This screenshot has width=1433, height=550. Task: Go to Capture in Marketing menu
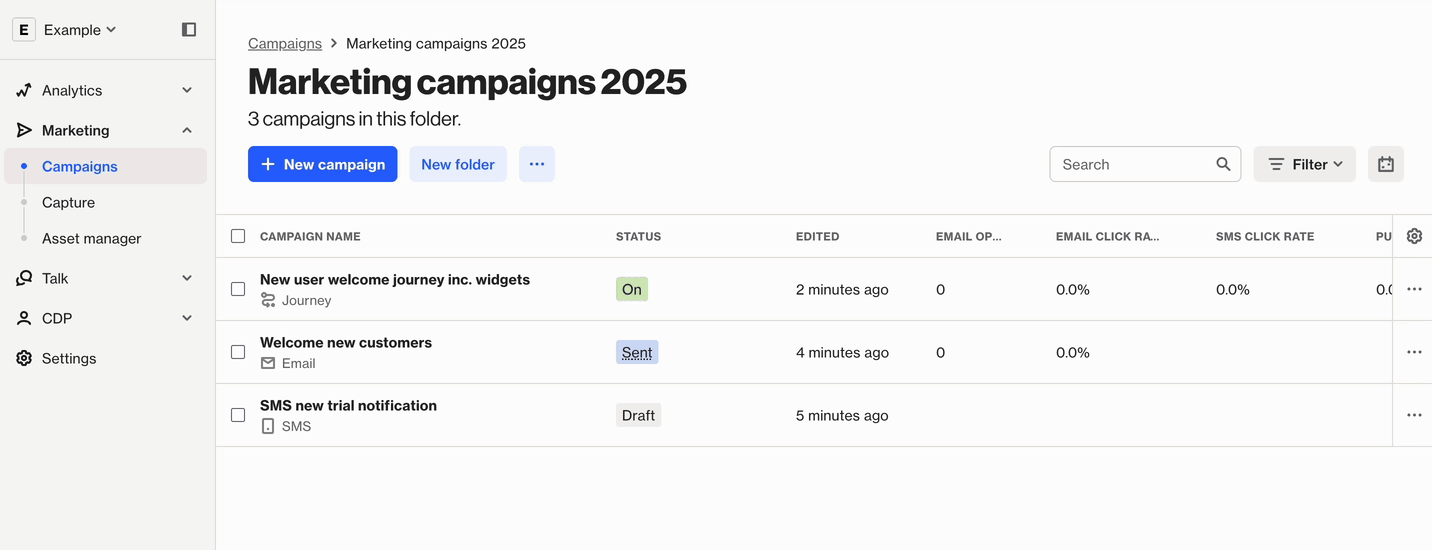(x=68, y=202)
